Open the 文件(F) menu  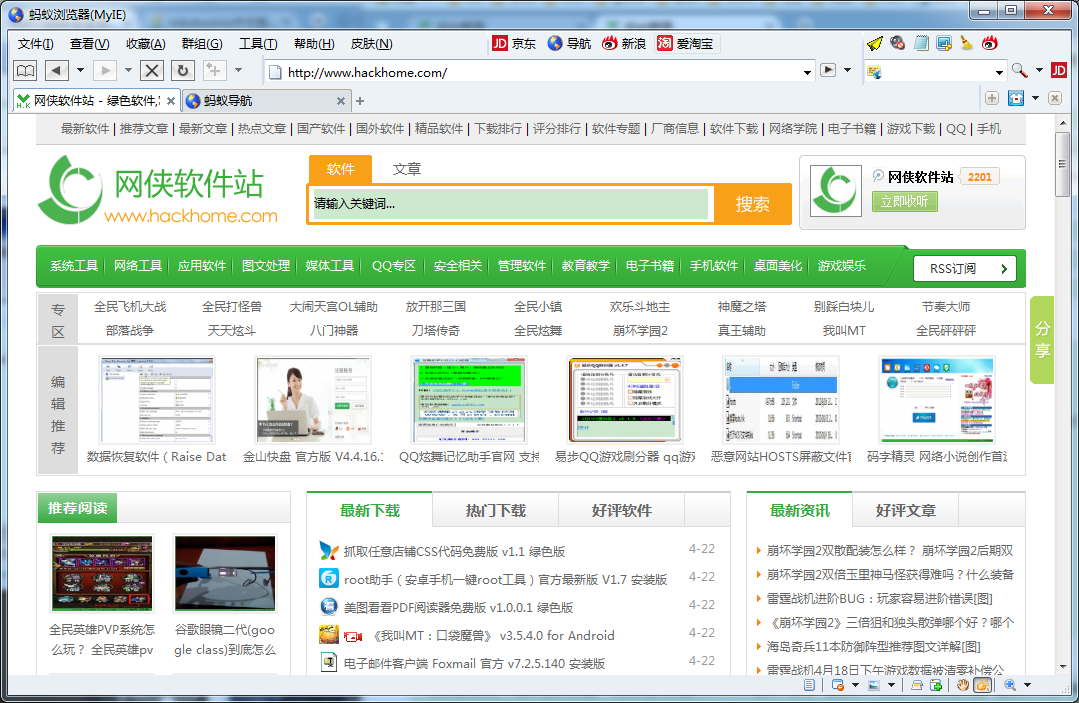click(x=35, y=44)
